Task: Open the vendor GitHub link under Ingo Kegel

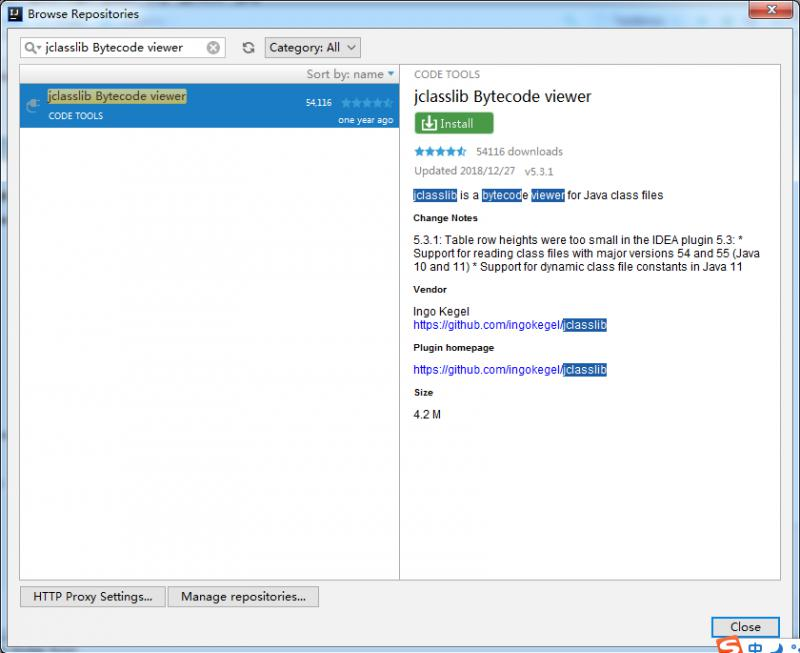Action: pos(510,325)
